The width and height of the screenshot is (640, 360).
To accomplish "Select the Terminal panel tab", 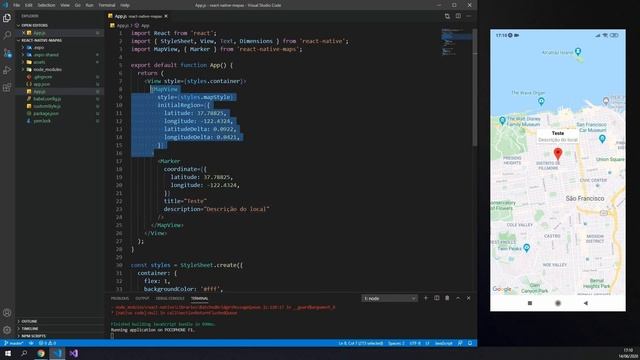I will pos(200,298).
